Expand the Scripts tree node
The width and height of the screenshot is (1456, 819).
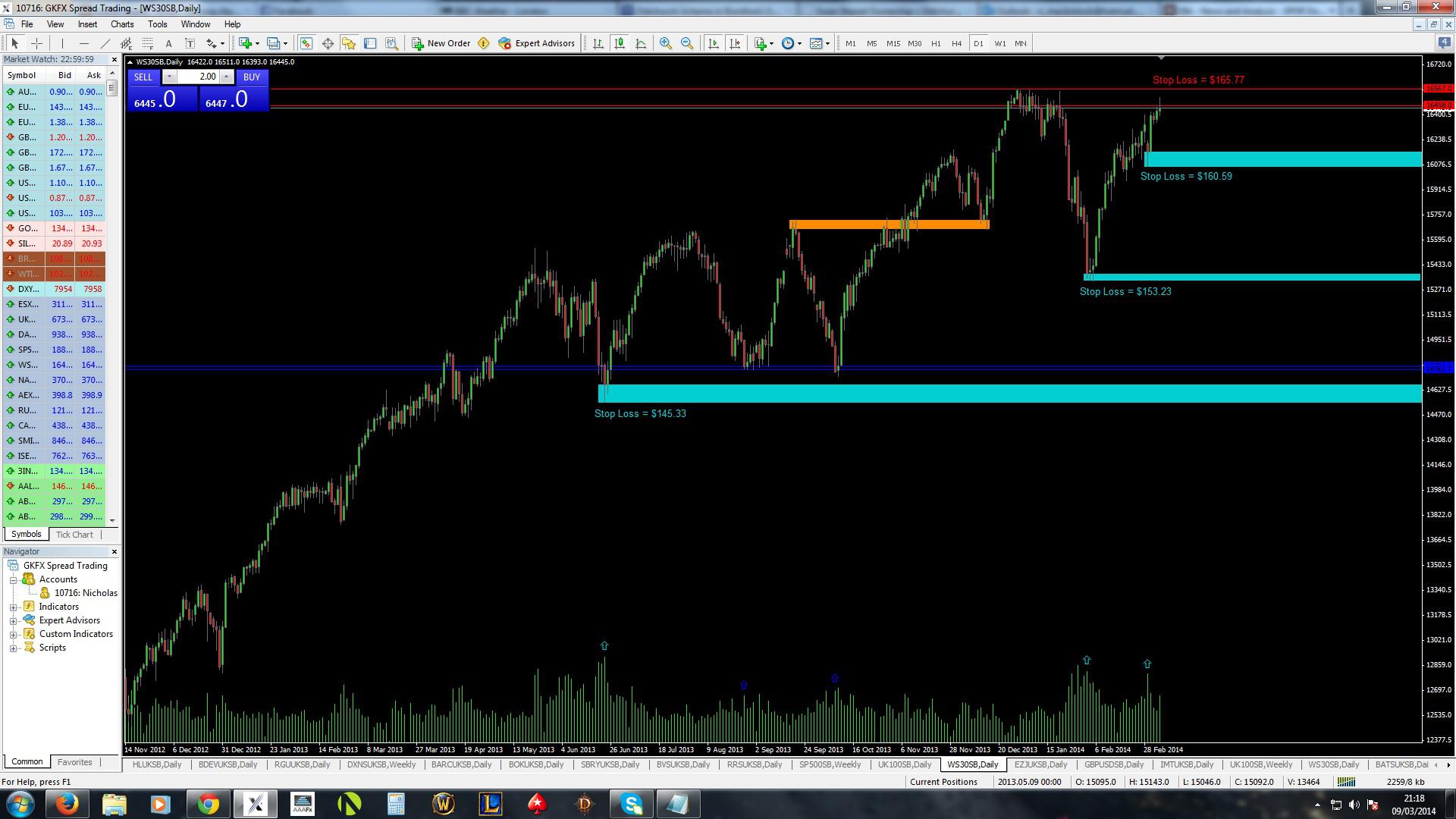[14, 648]
